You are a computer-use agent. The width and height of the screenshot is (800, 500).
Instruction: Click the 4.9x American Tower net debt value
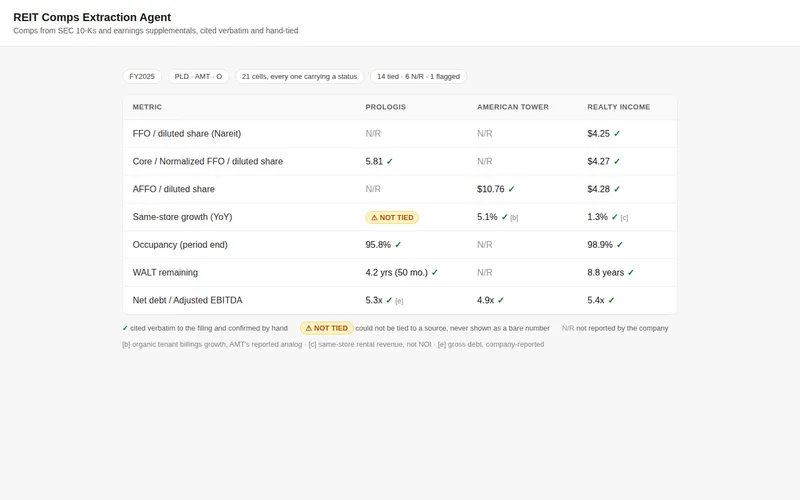click(x=486, y=301)
